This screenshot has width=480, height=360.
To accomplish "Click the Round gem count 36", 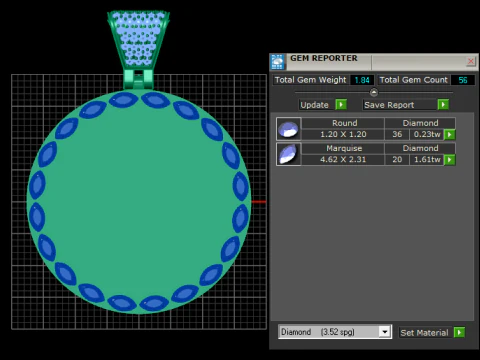I will 397,134.
